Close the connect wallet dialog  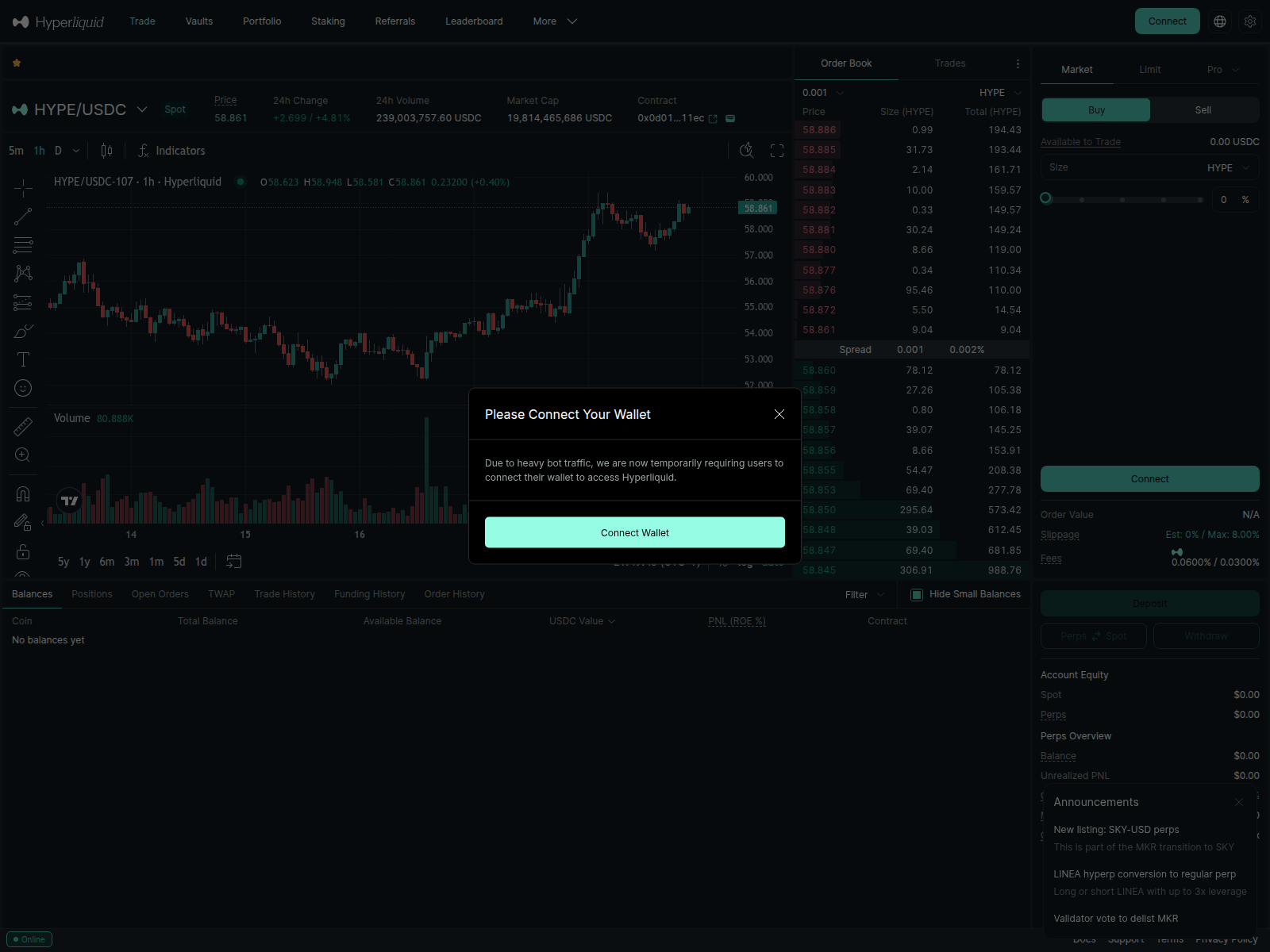[x=779, y=414]
